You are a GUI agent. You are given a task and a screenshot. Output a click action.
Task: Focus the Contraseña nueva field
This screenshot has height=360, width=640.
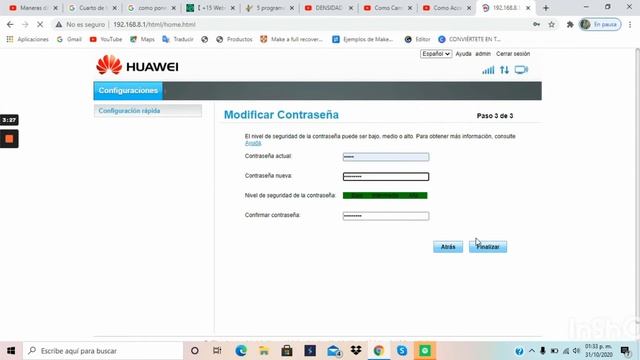tap(386, 176)
